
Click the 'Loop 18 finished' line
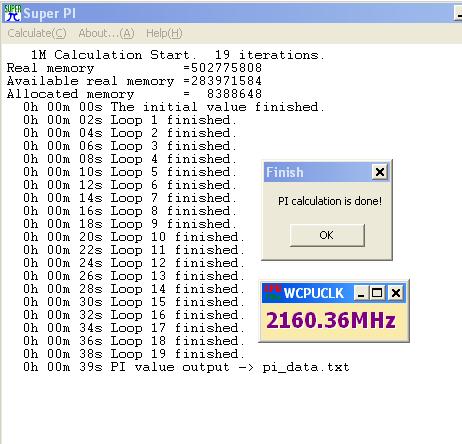tap(134, 341)
